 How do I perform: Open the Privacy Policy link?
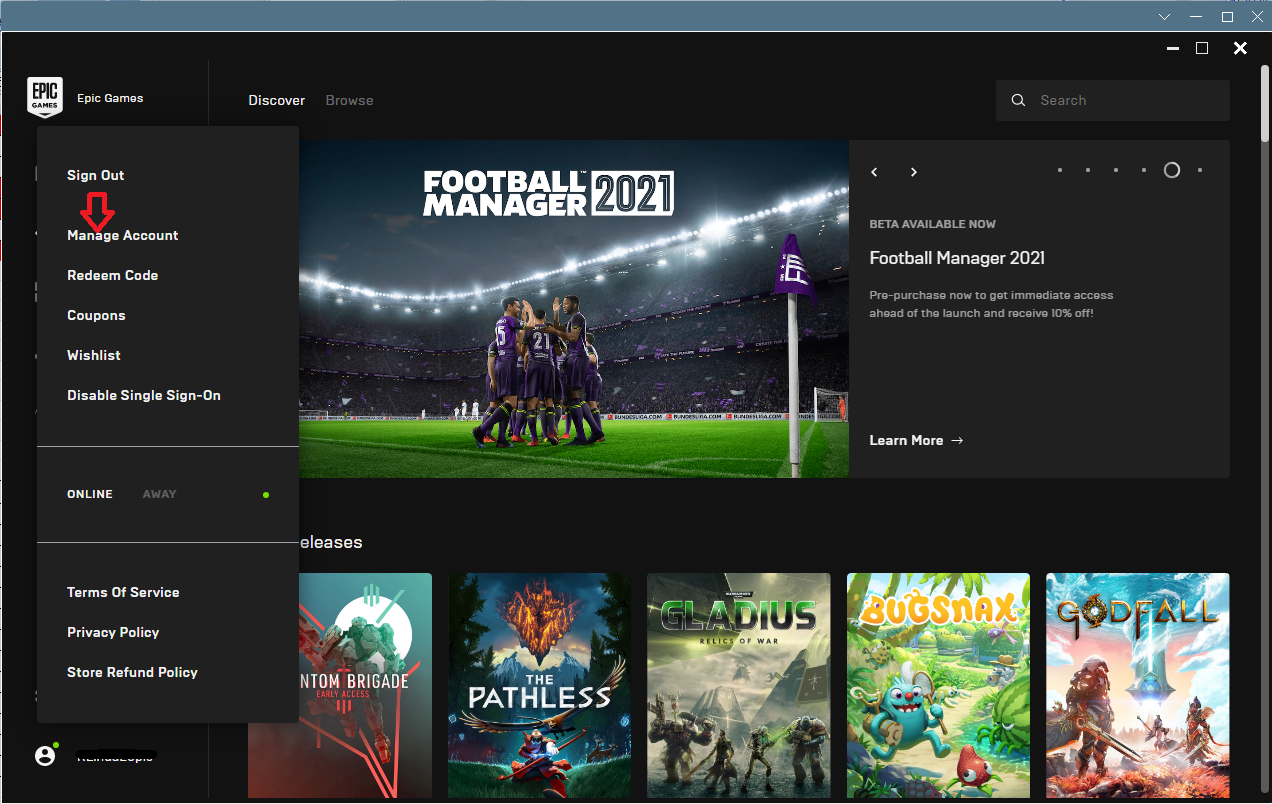point(113,632)
